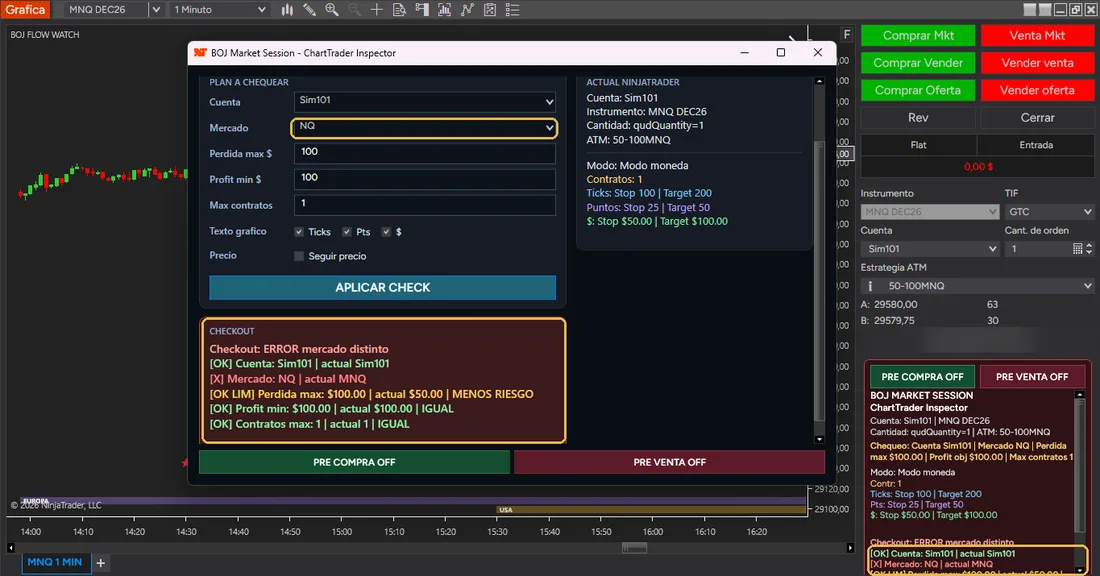Open the Cuenta dropdown in inspector dialog

coord(425,102)
